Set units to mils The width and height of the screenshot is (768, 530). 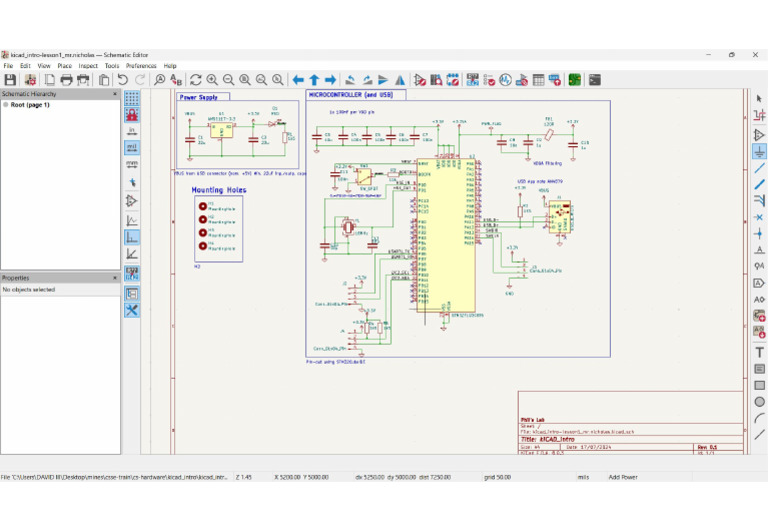[132, 147]
